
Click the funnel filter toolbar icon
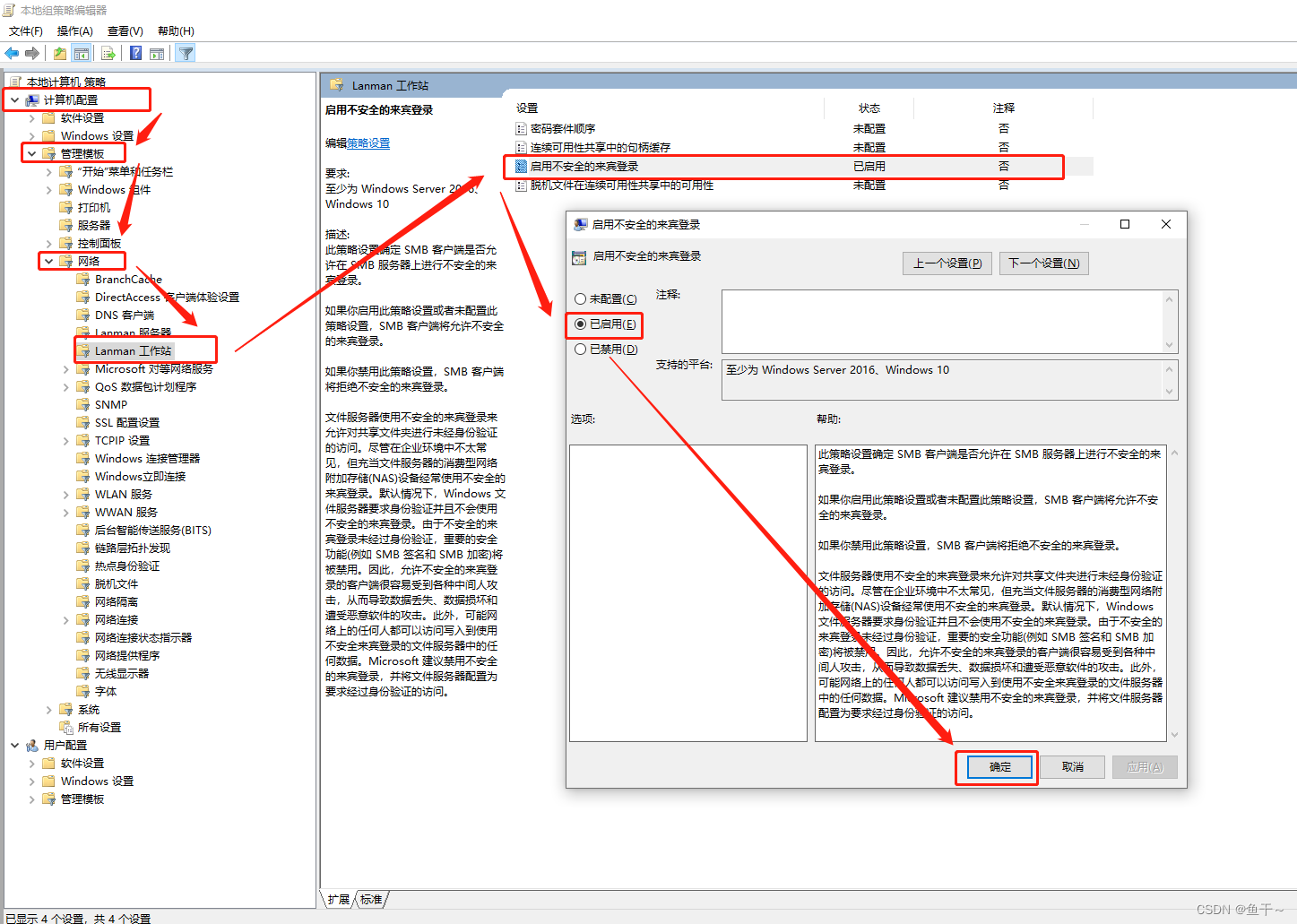(186, 53)
